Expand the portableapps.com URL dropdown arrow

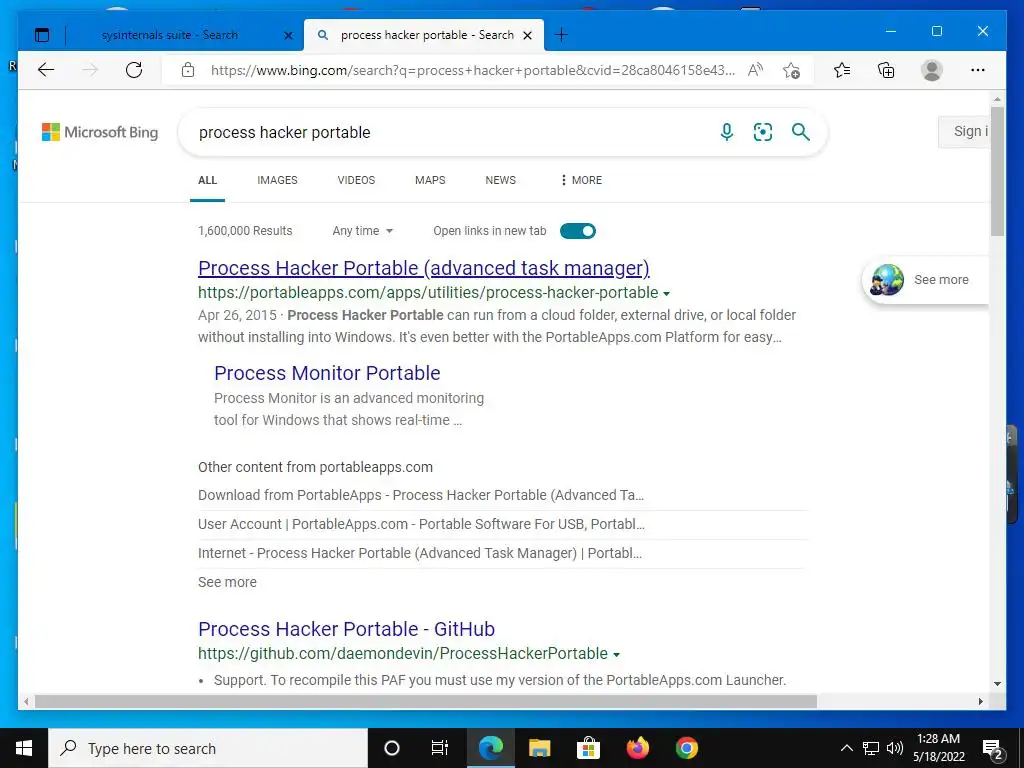pyautogui.click(x=666, y=294)
